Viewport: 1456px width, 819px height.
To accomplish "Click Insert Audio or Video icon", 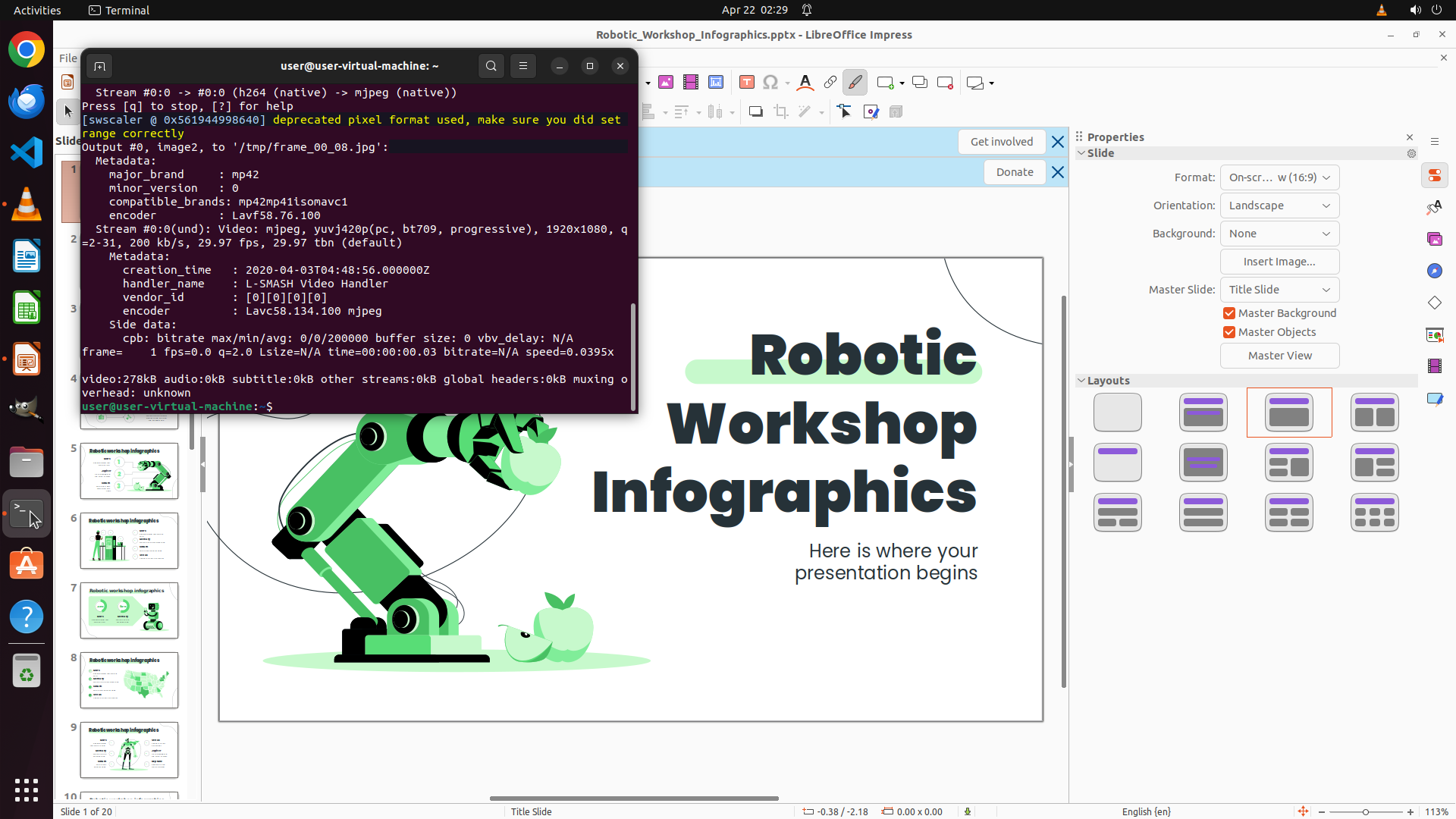I will coord(691,83).
